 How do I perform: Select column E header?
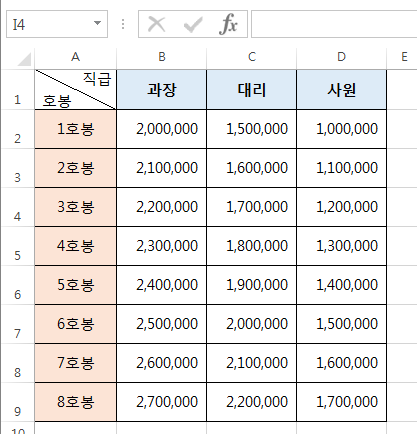tap(402, 57)
